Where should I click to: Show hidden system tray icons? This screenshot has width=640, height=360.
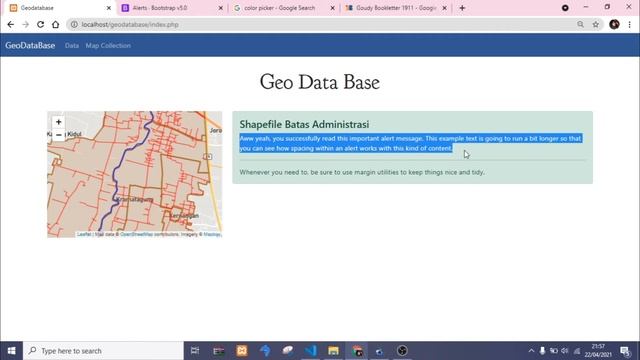tap(531, 351)
